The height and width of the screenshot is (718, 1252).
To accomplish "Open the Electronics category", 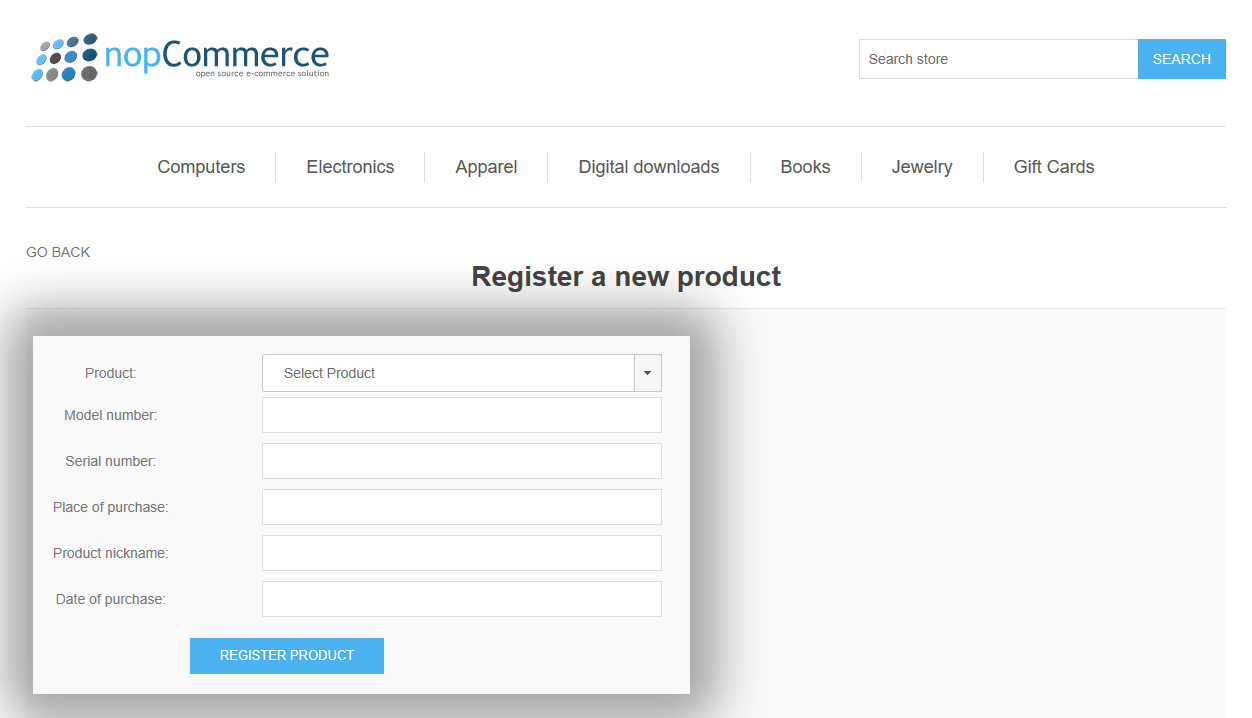I will pos(350,167).
